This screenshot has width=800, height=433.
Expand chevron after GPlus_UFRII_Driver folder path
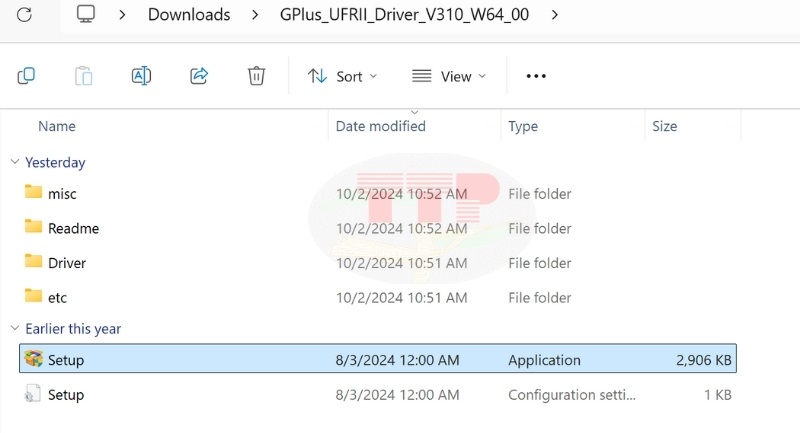(555, 14)
